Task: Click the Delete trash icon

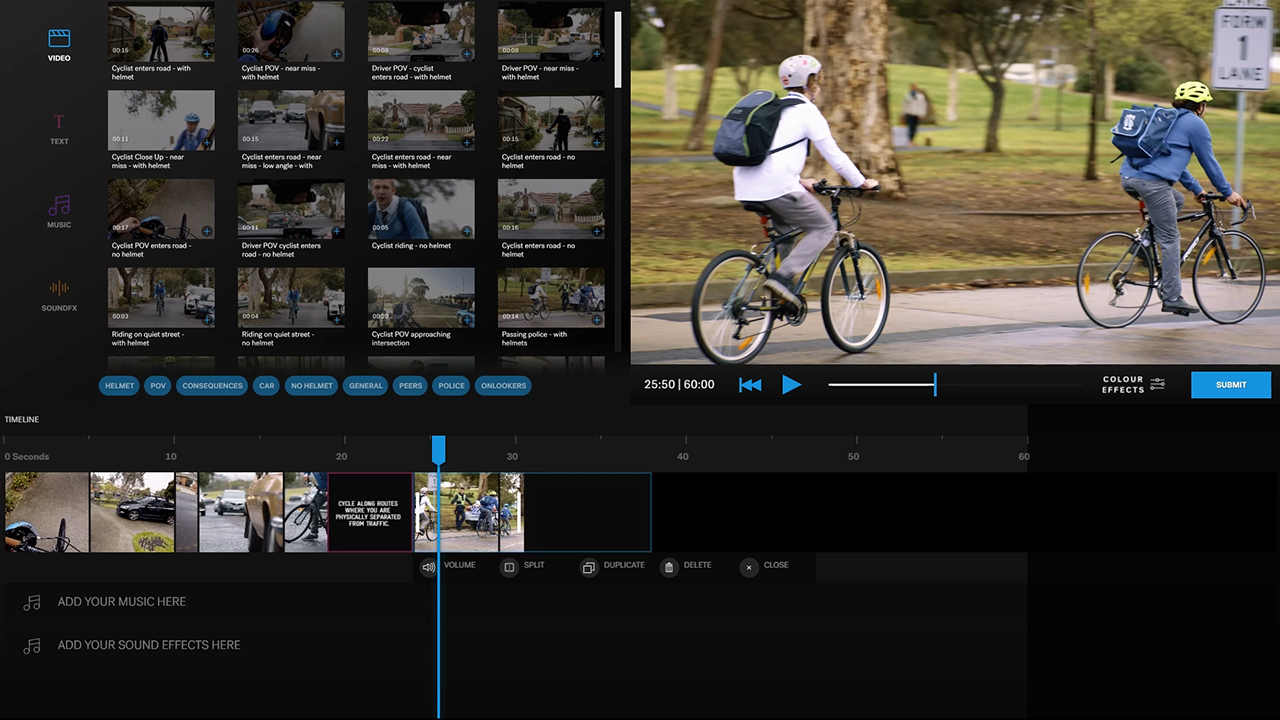Action: (x=669, y=567)
